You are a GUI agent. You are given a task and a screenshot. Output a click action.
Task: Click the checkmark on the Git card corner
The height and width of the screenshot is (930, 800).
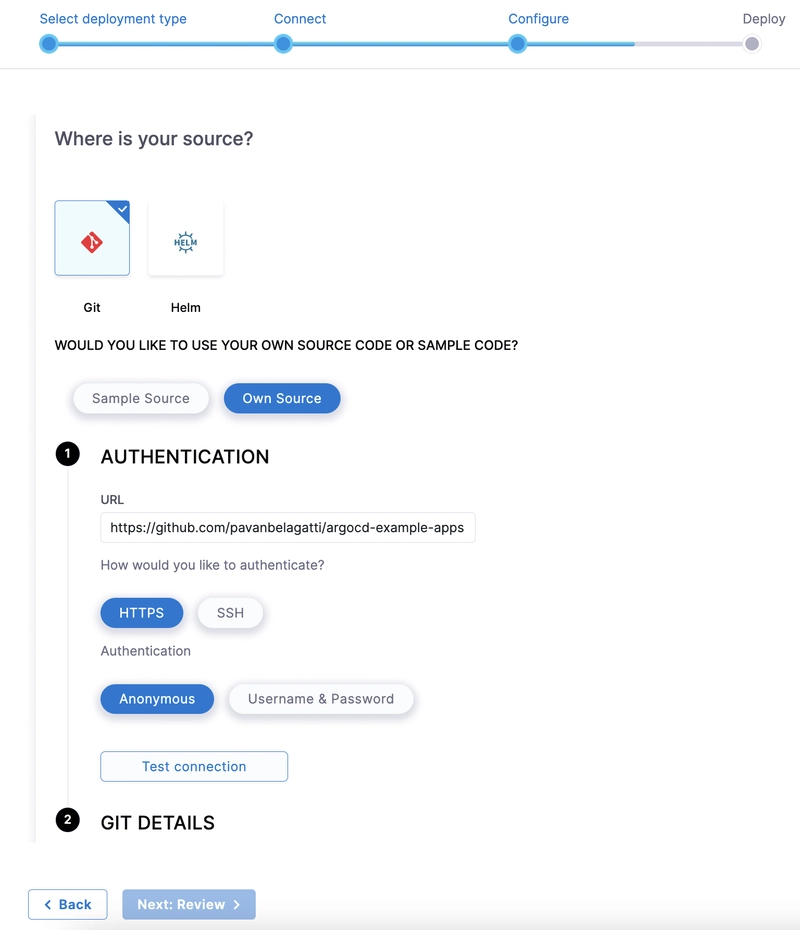click(122, 209)
